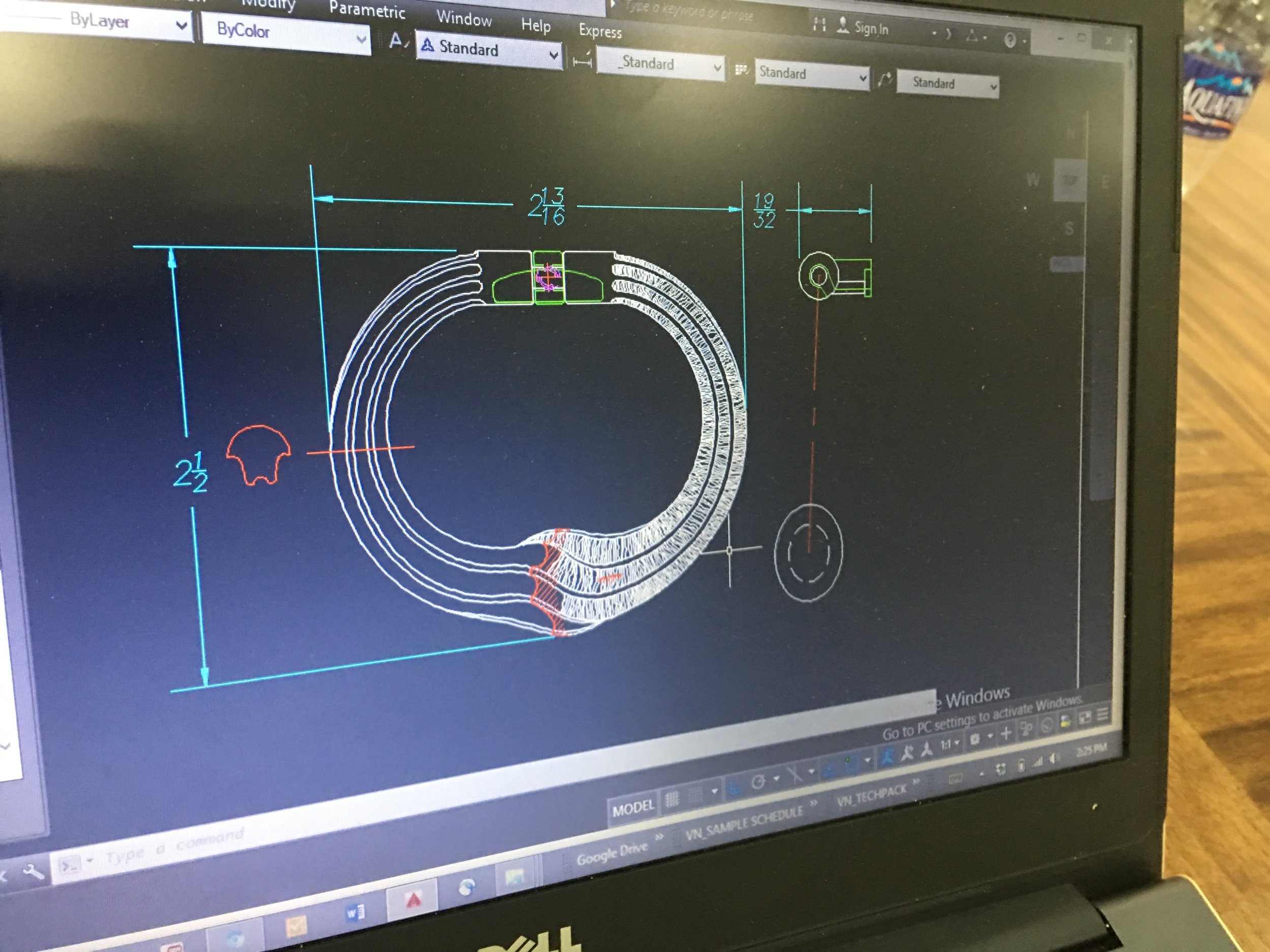The height and width of the screenshot is (952, 1270).
Task: Toggle the grid display in status bar
Action: coord(672,799)
